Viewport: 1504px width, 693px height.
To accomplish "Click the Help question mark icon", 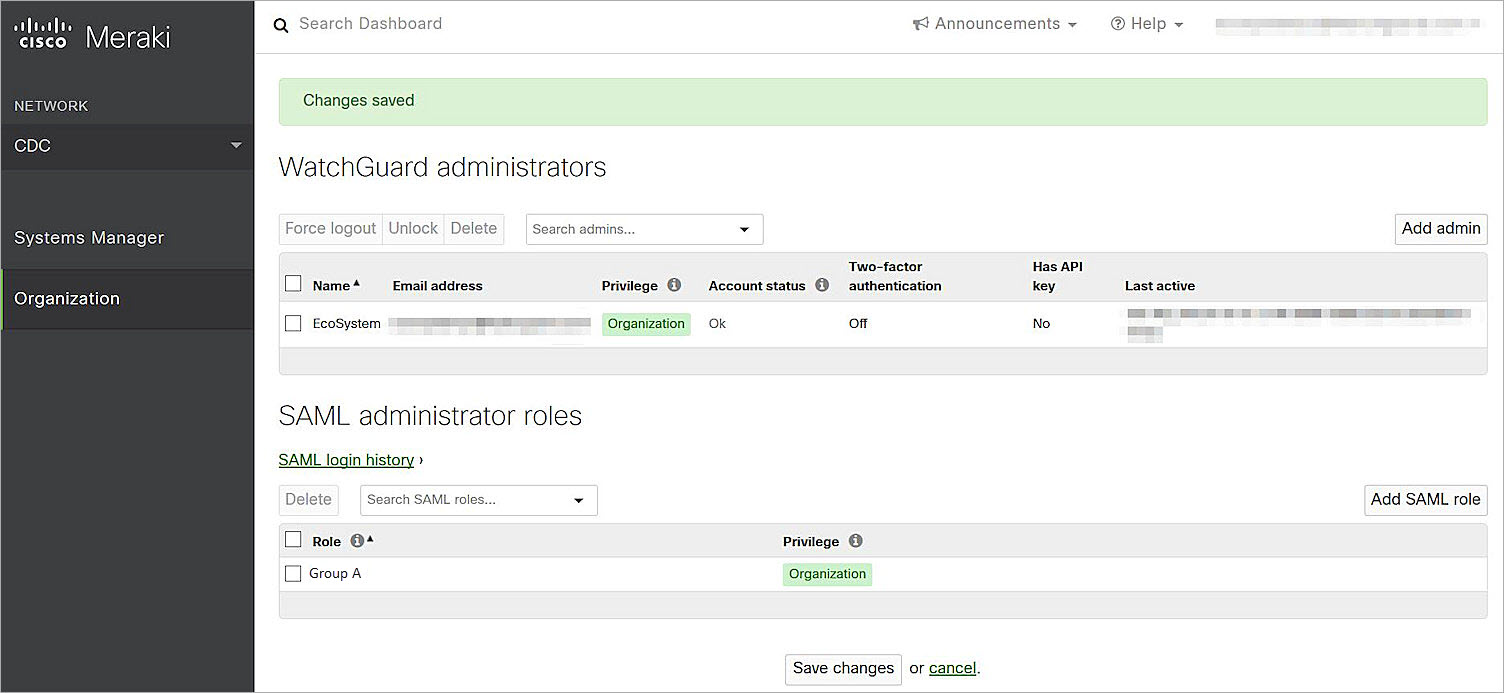I will pyautogui.click(x=1118, y=23).
